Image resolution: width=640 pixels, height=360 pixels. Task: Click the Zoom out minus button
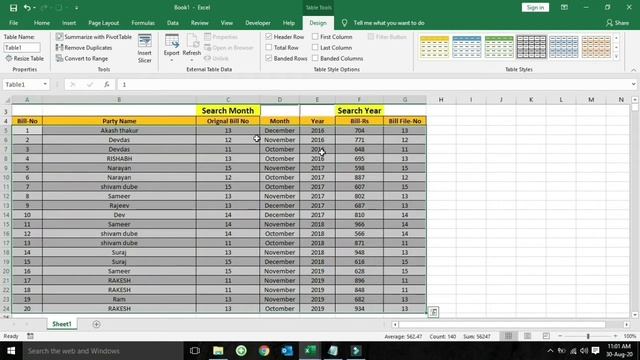(x=560, y=336)
